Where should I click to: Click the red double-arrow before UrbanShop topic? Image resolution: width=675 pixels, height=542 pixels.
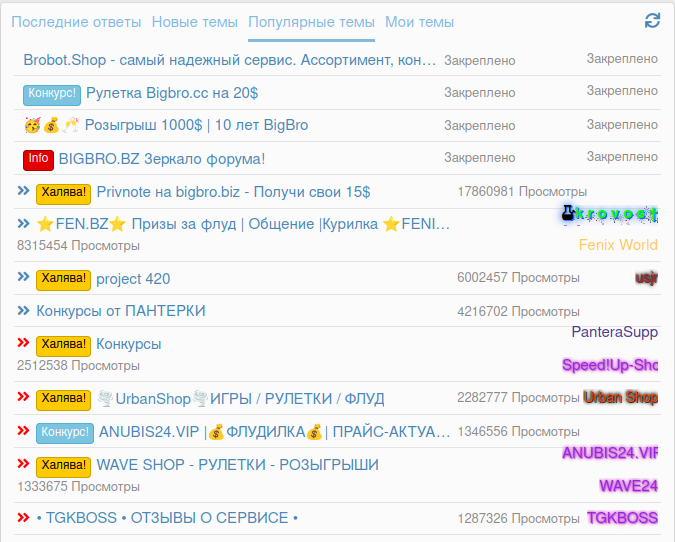coord(23,397)
